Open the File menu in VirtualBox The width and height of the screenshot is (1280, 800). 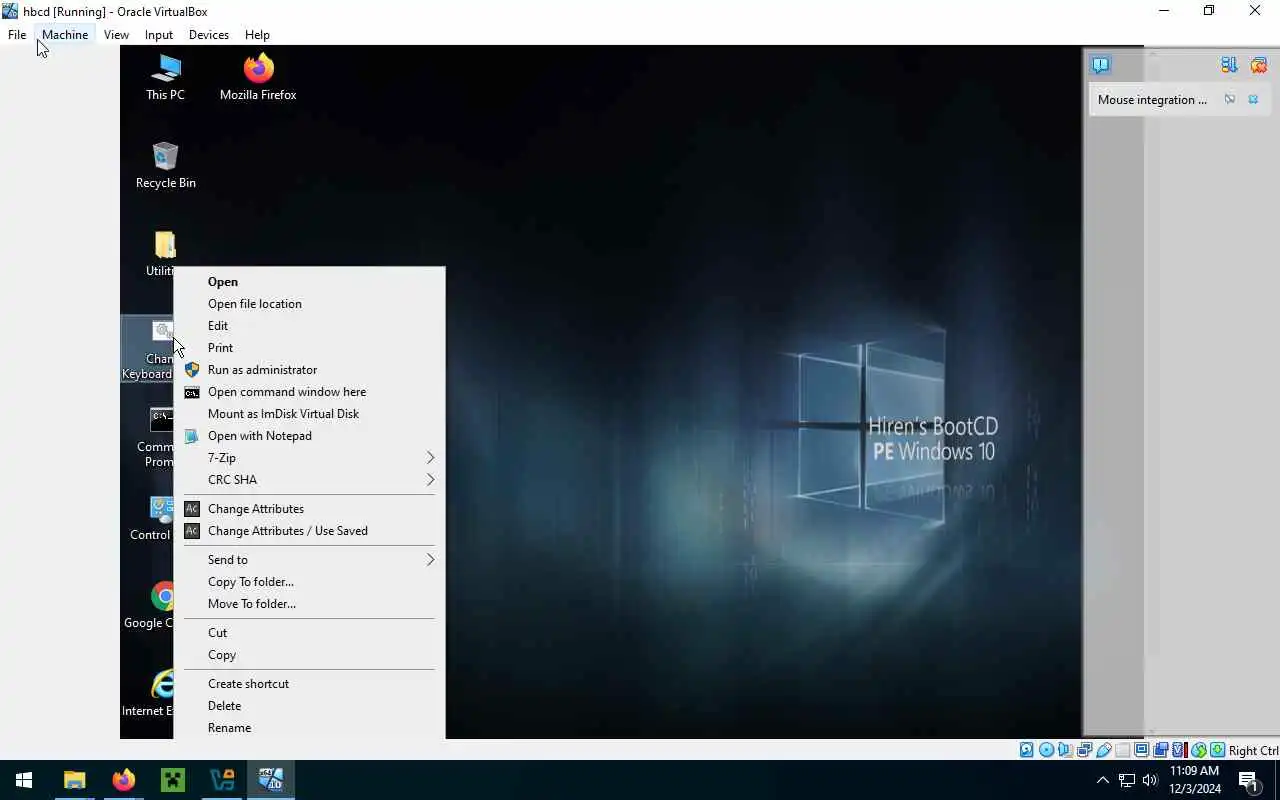coord(17,35)
